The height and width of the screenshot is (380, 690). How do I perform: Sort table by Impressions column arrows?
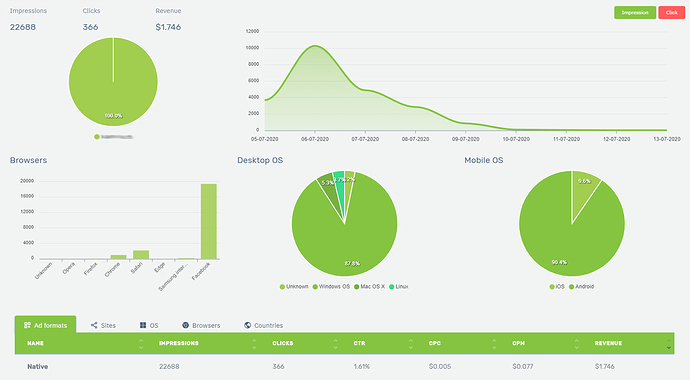(254, 343)
